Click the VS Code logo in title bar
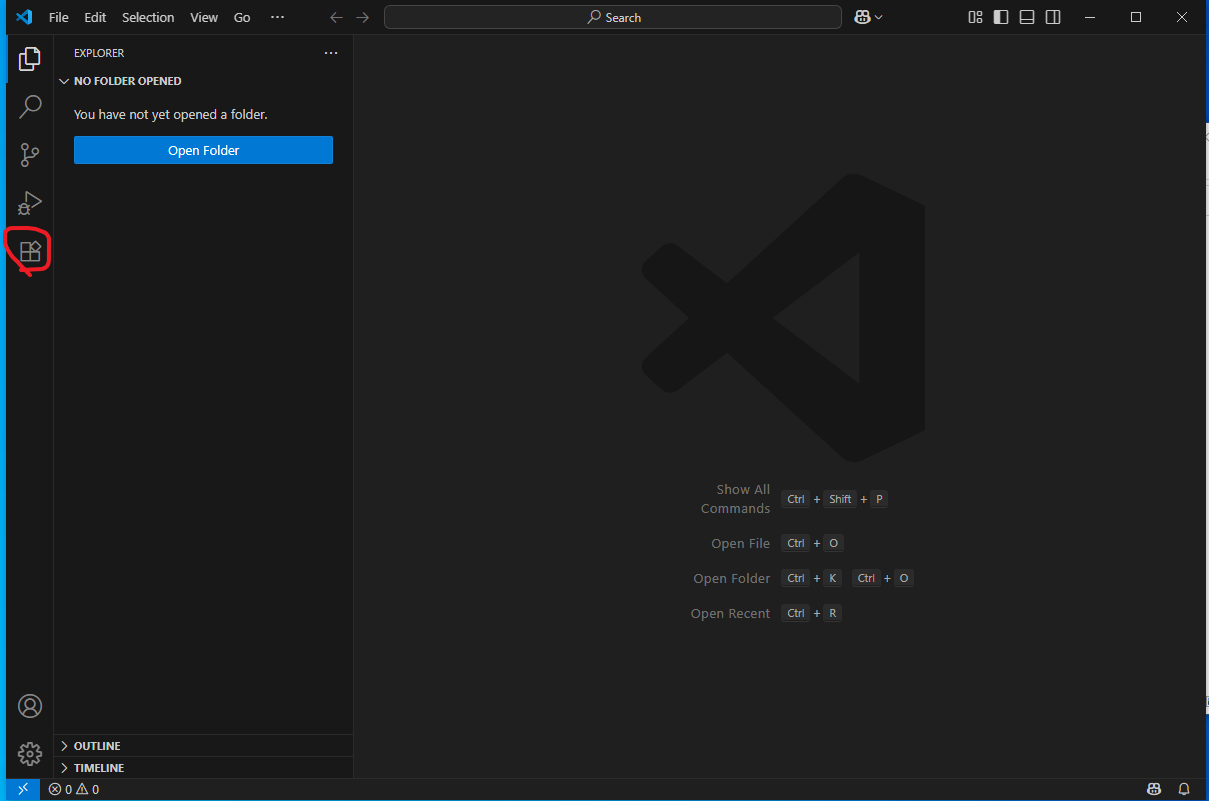Image resolution: width=1209 pixels, height=801 pixels. [25, 17]
